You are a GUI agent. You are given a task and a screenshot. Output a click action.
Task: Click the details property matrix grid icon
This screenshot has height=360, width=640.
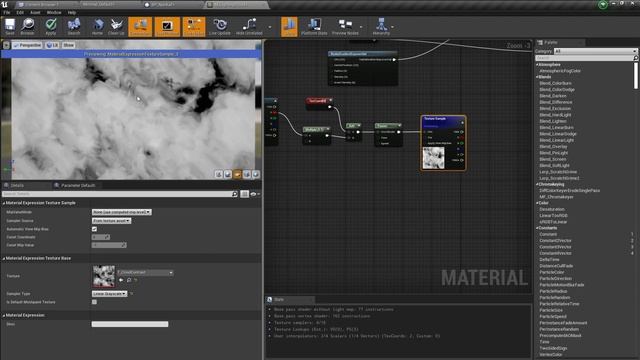(244, 194)
